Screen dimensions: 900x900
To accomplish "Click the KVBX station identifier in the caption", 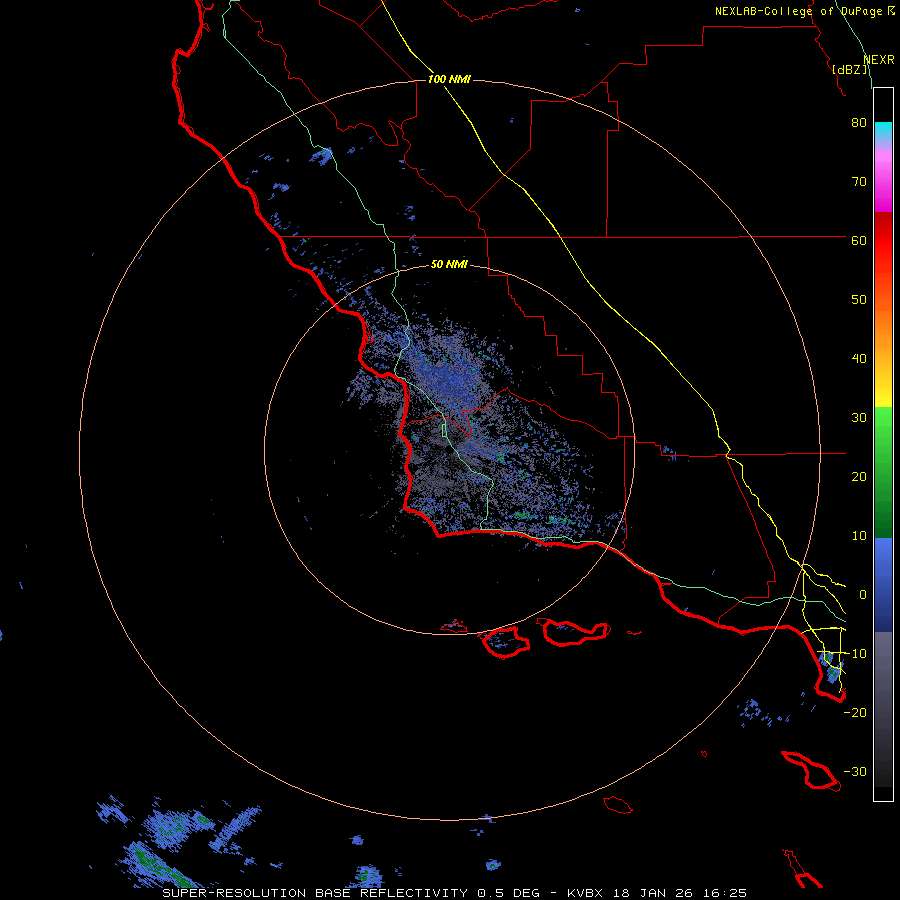I will (x=584, y=893).
